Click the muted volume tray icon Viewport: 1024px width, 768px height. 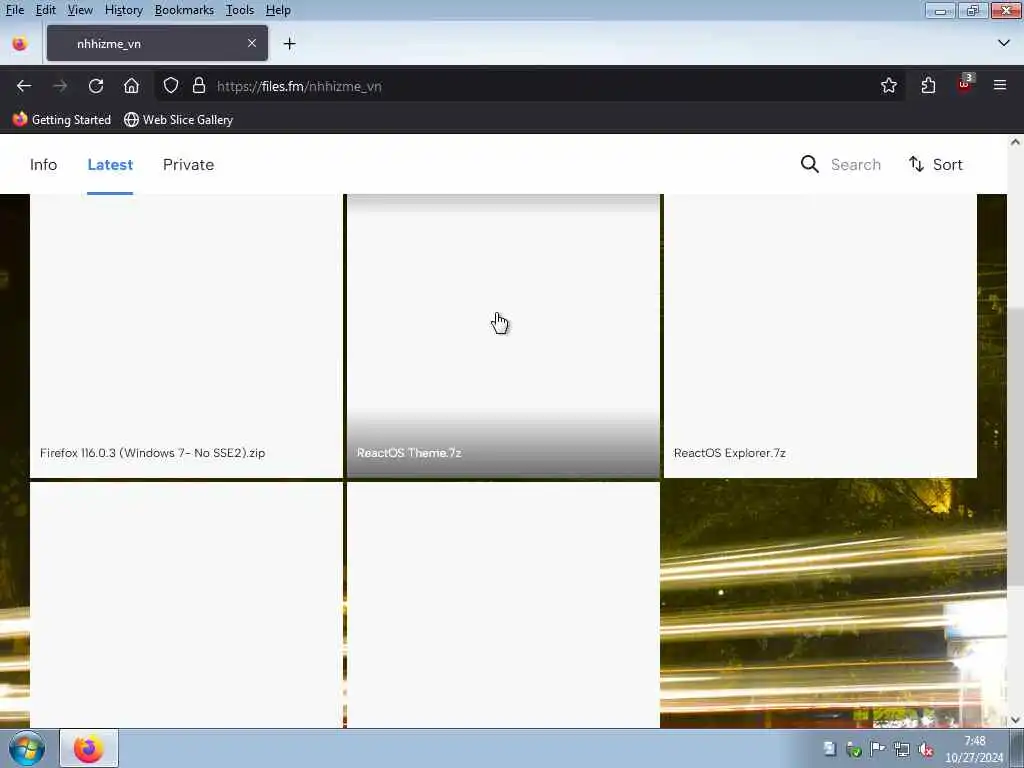pos(925,749)
